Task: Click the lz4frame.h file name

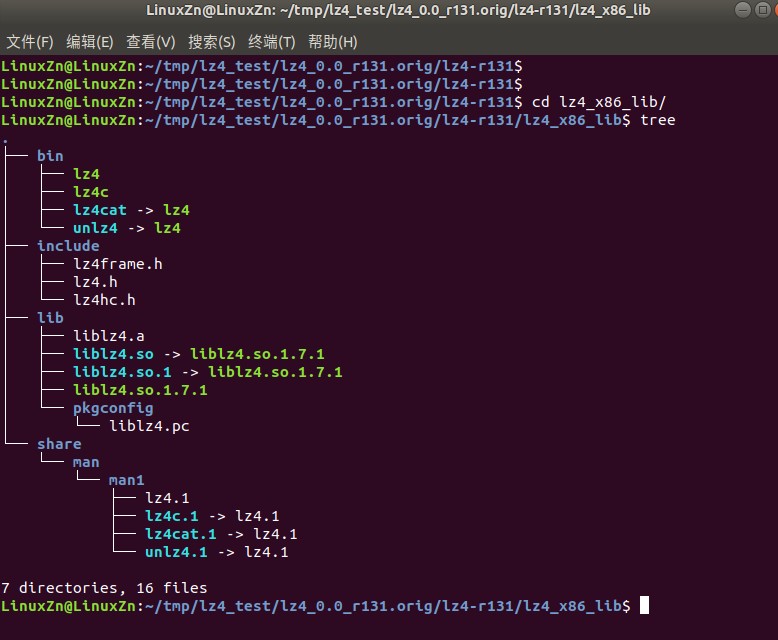Action: [118, 264]
